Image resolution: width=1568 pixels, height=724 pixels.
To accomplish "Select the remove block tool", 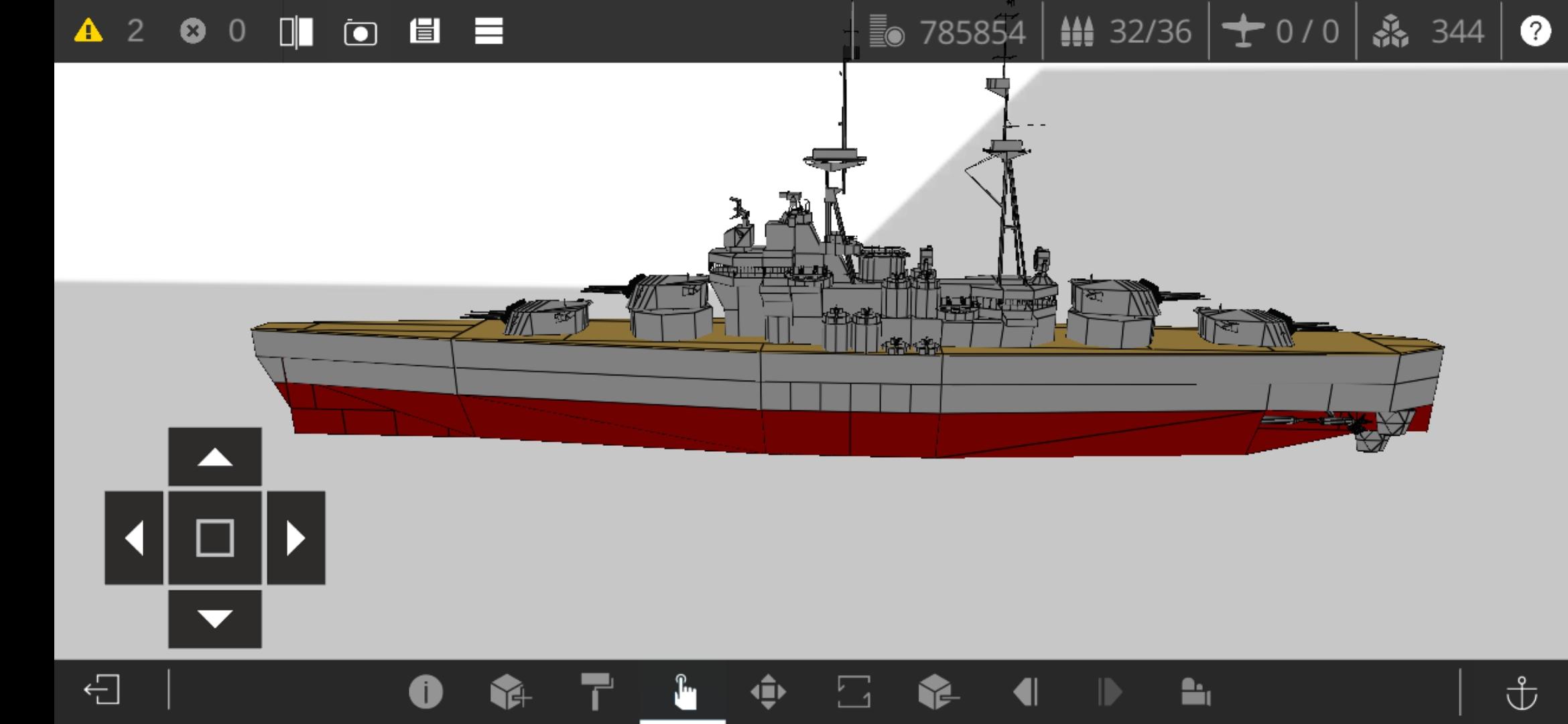I will click(x=938, y=691).
